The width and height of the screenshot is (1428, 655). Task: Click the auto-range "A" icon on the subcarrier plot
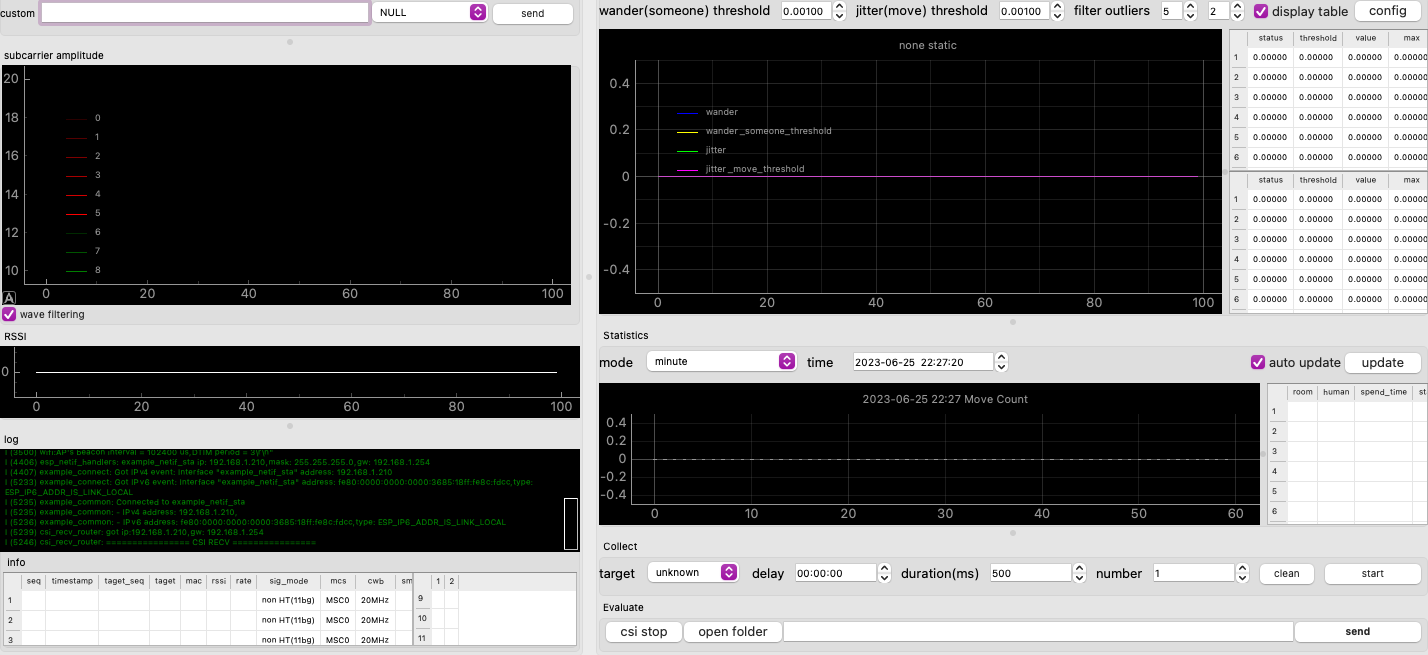point(7,296)
